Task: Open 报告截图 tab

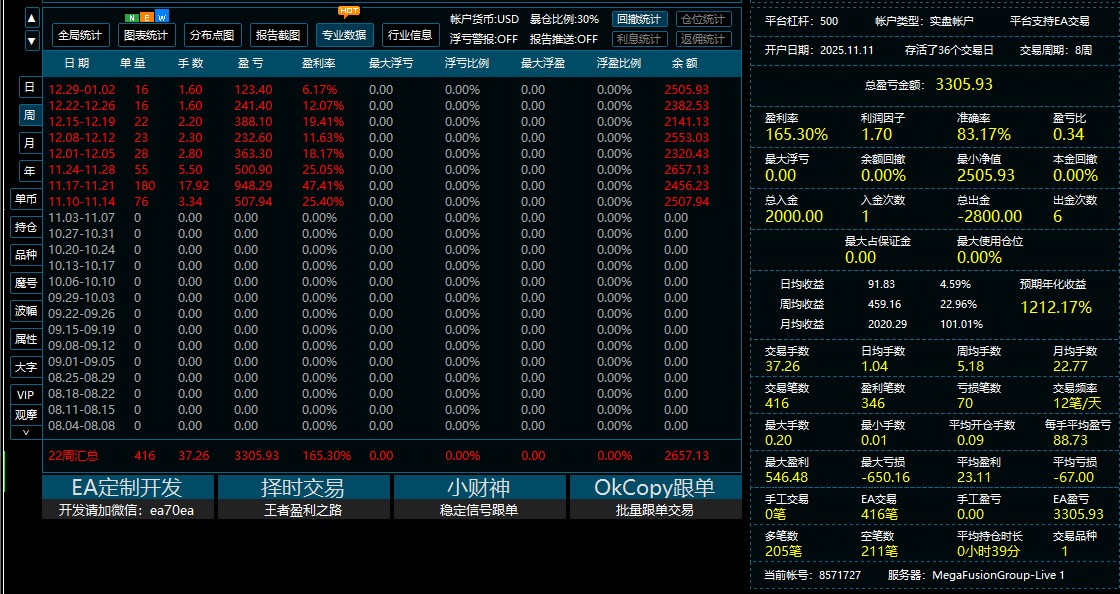Action: 278,35
